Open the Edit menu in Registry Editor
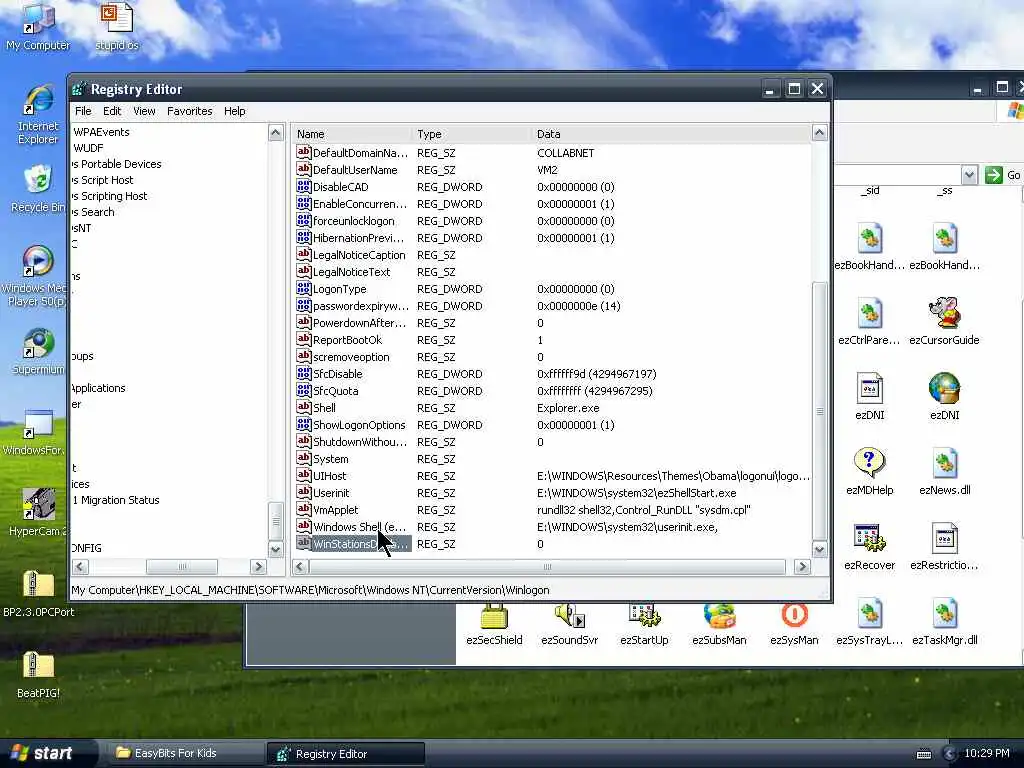The width and height of the screenshot is (1024, 768). pyautogui.click(x=112, y=111)
